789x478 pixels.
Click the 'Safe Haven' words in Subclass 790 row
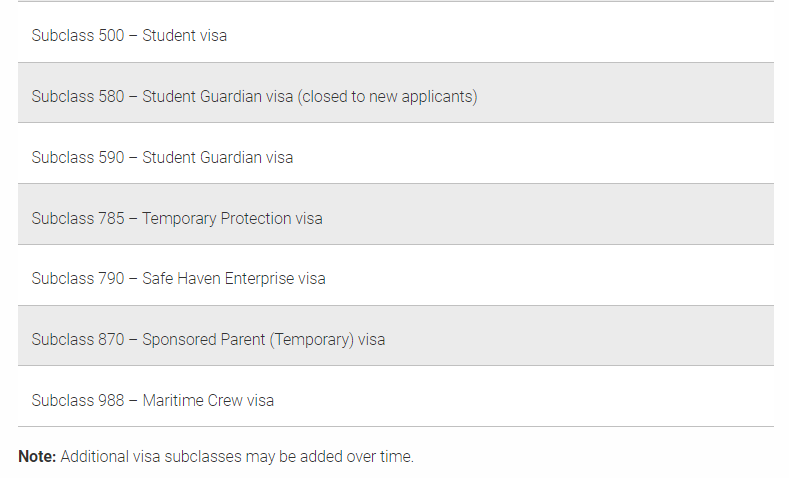pyautogui.click(x=181, y=279)
